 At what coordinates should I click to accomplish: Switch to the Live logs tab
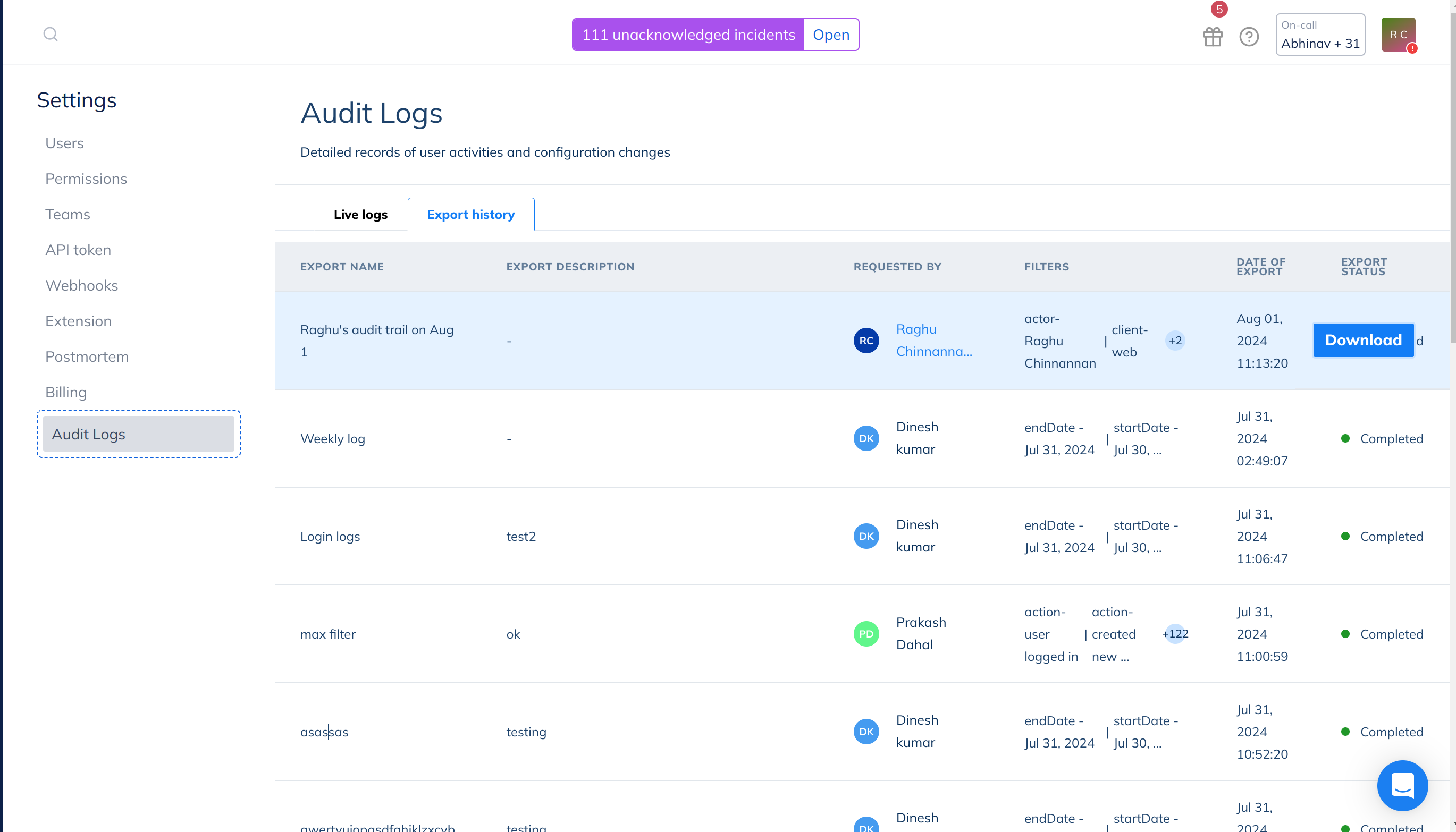click(x=360, y=214)
